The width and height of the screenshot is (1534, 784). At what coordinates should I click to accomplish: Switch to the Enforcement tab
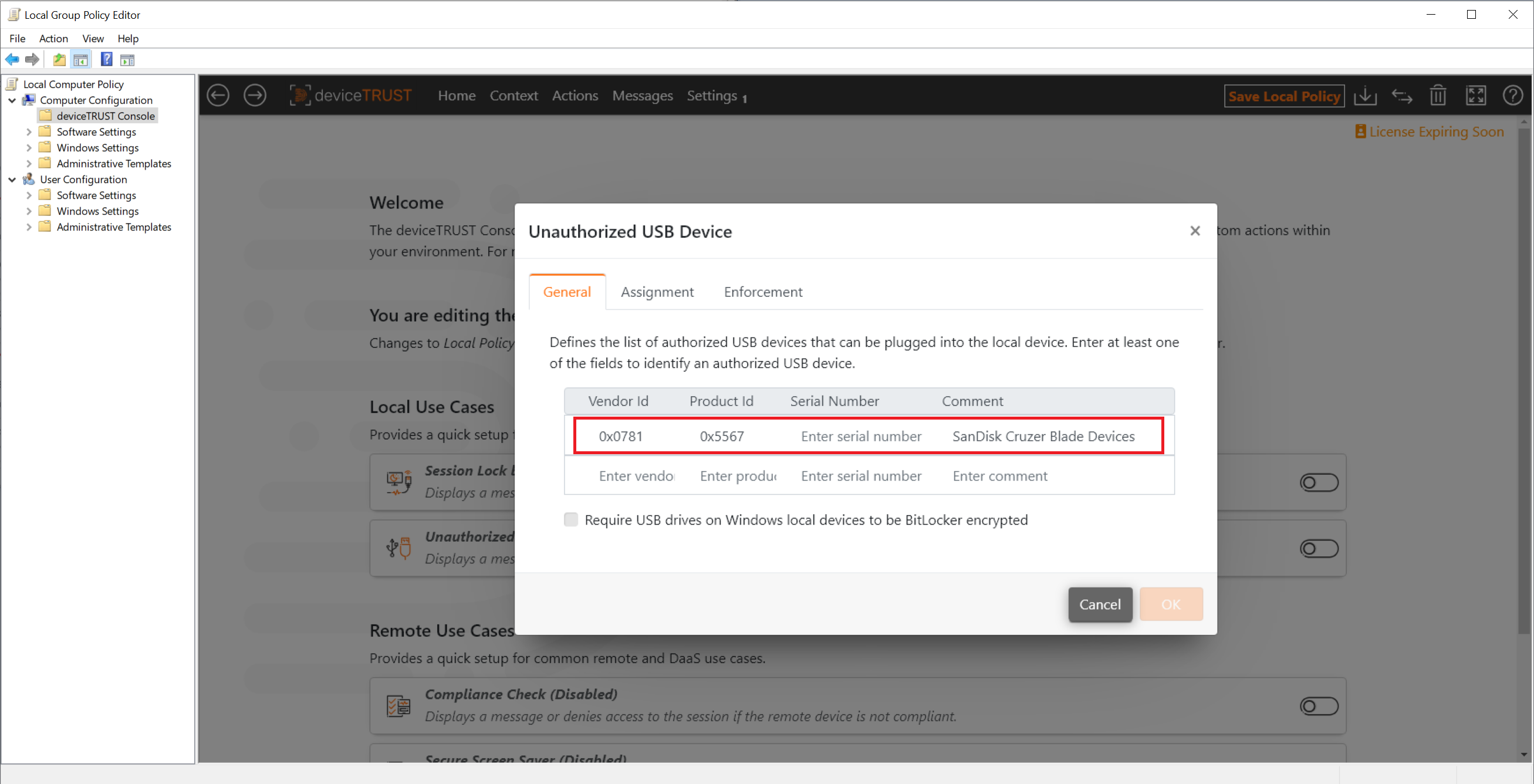[763, 291]
